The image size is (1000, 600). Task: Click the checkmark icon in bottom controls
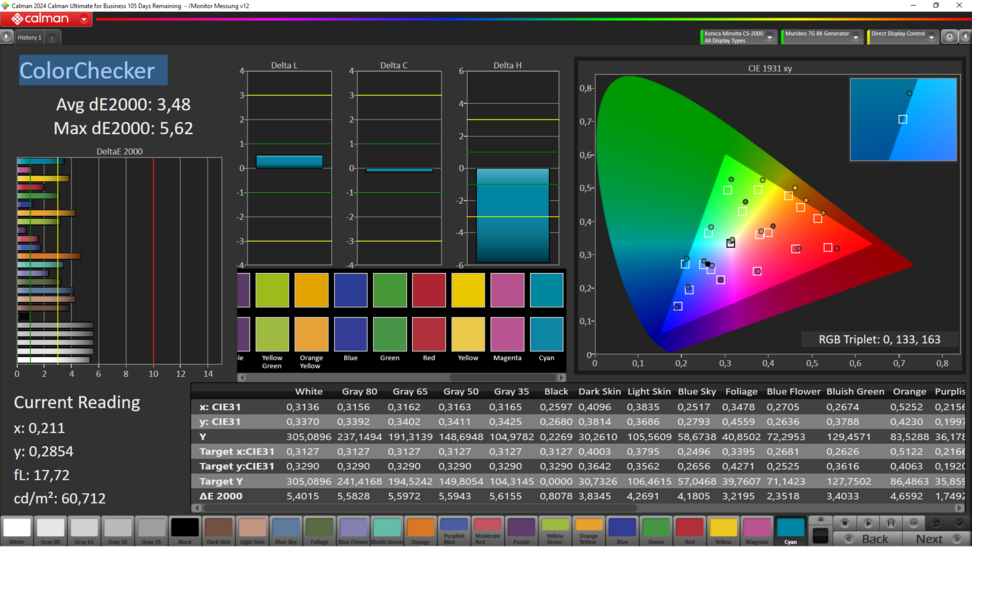click(x=960, y=523)
